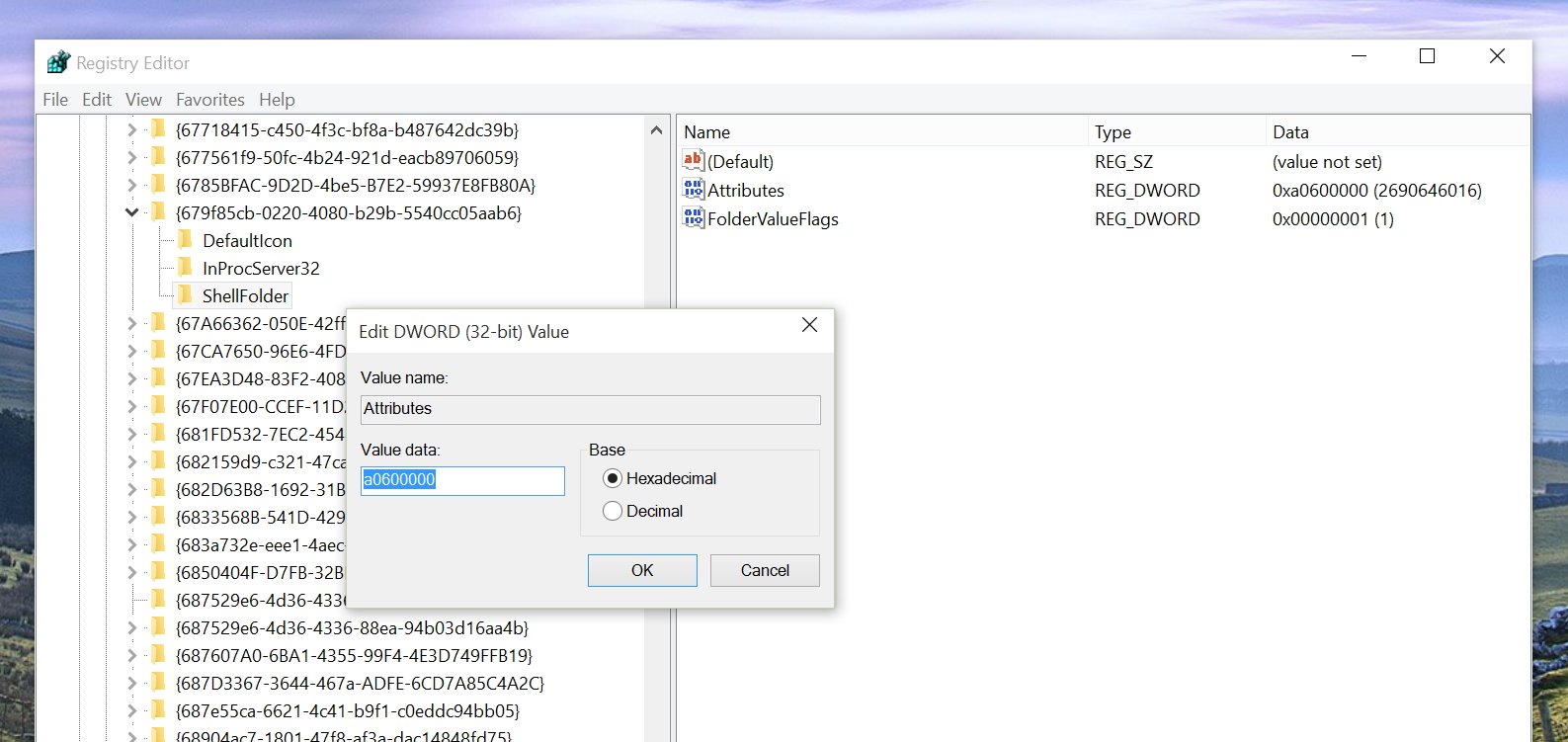Click folder icon of the {67A66362 key
Viewport: 1568px width, 742px height.
pyautogui.click(x=157, y=323)
